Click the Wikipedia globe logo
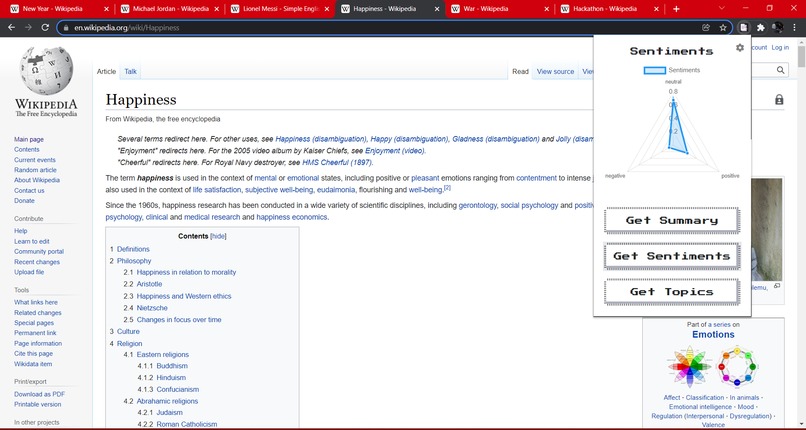Image resolution: width=806 pixels, height=430 pixels. (x=46, y=71)
